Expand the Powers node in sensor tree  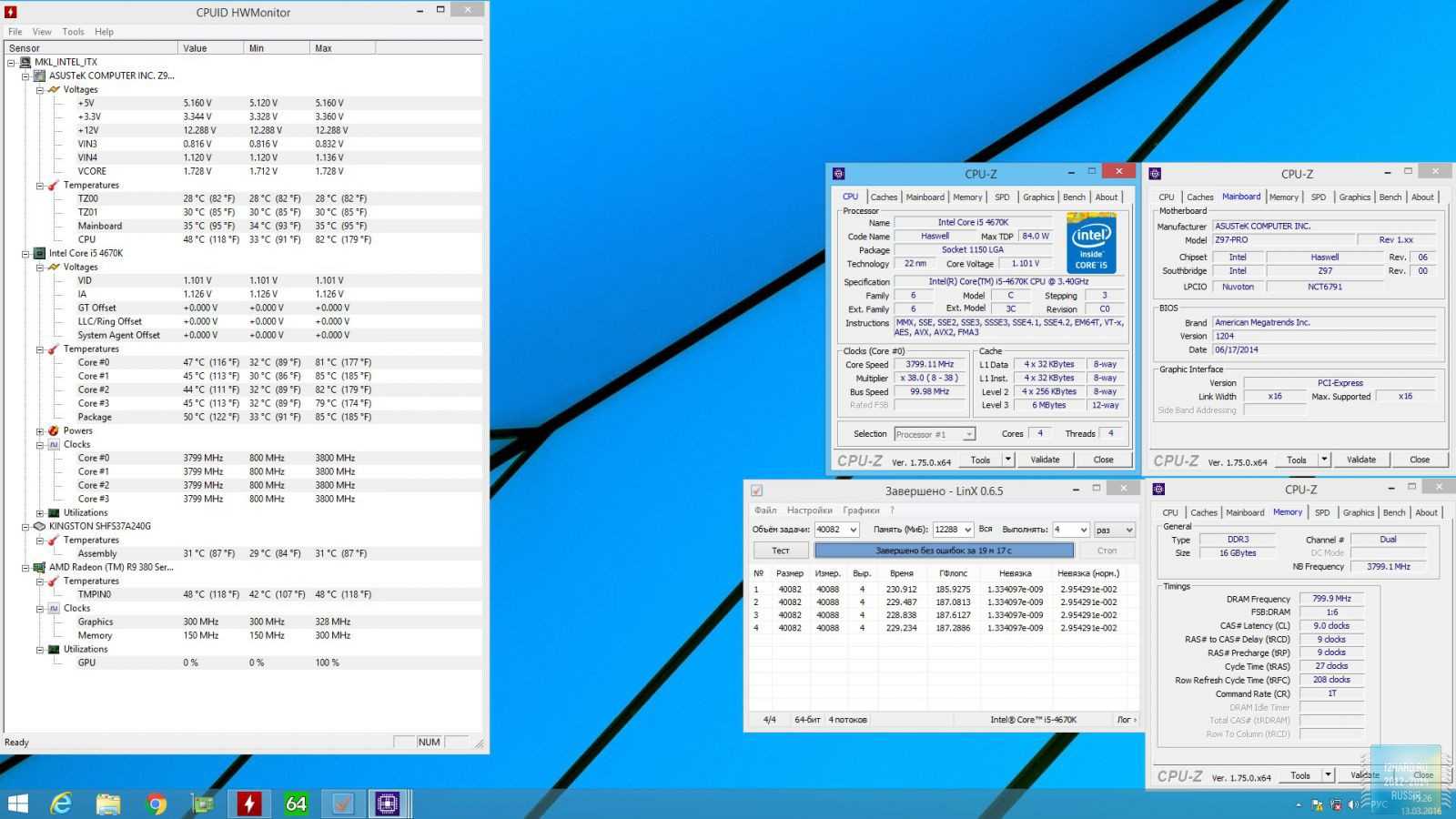click(40, 431)
